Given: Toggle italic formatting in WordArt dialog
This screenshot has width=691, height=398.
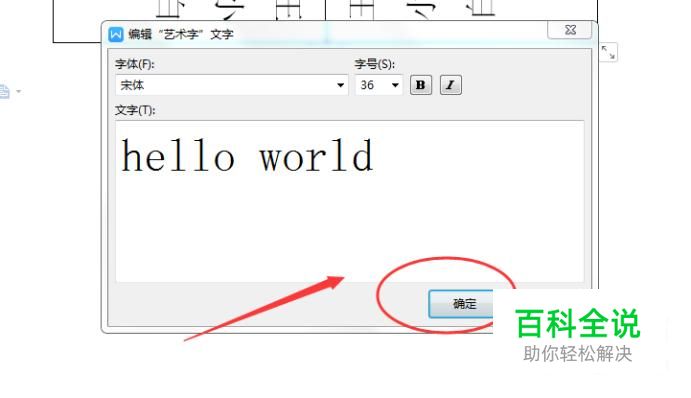Looking at the screenshot, I should (x=450, y=85).
